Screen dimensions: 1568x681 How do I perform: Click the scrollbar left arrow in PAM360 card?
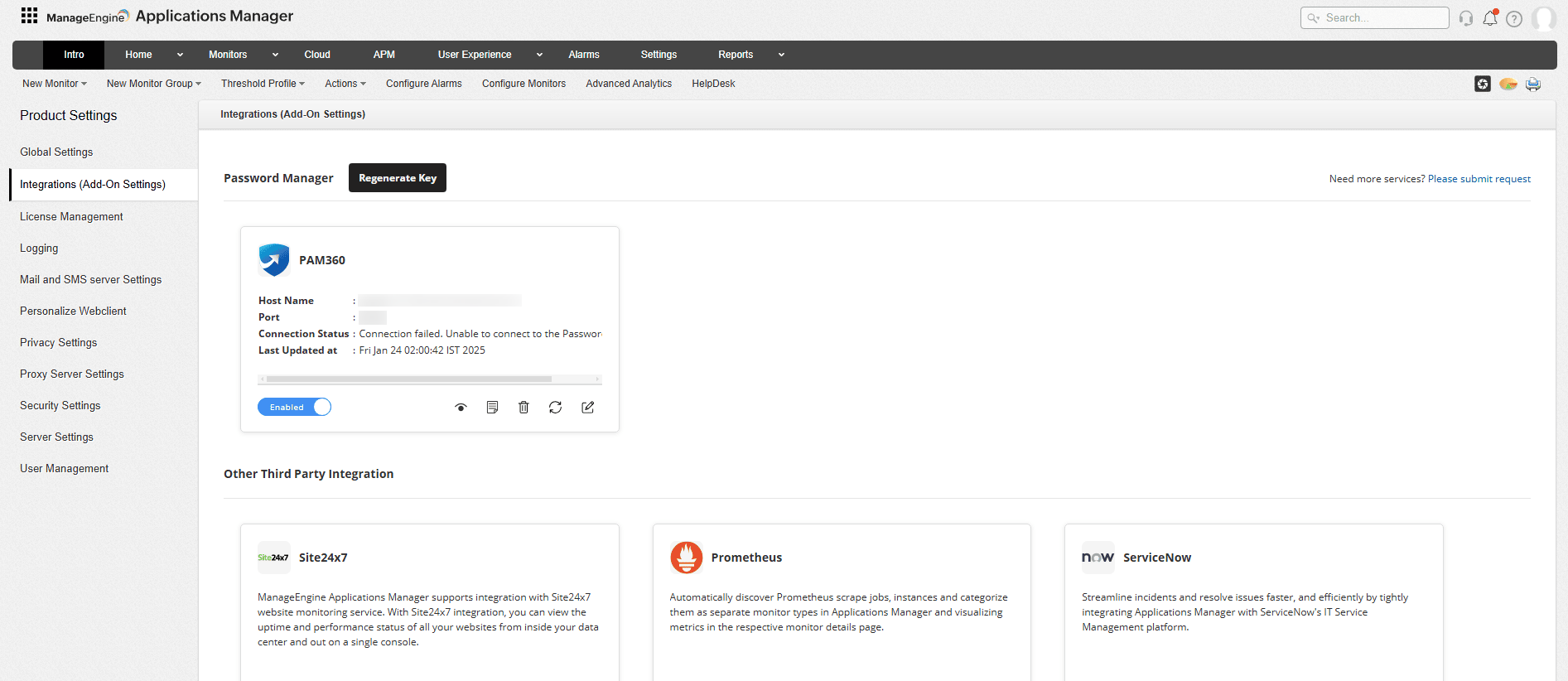(262, 379)
